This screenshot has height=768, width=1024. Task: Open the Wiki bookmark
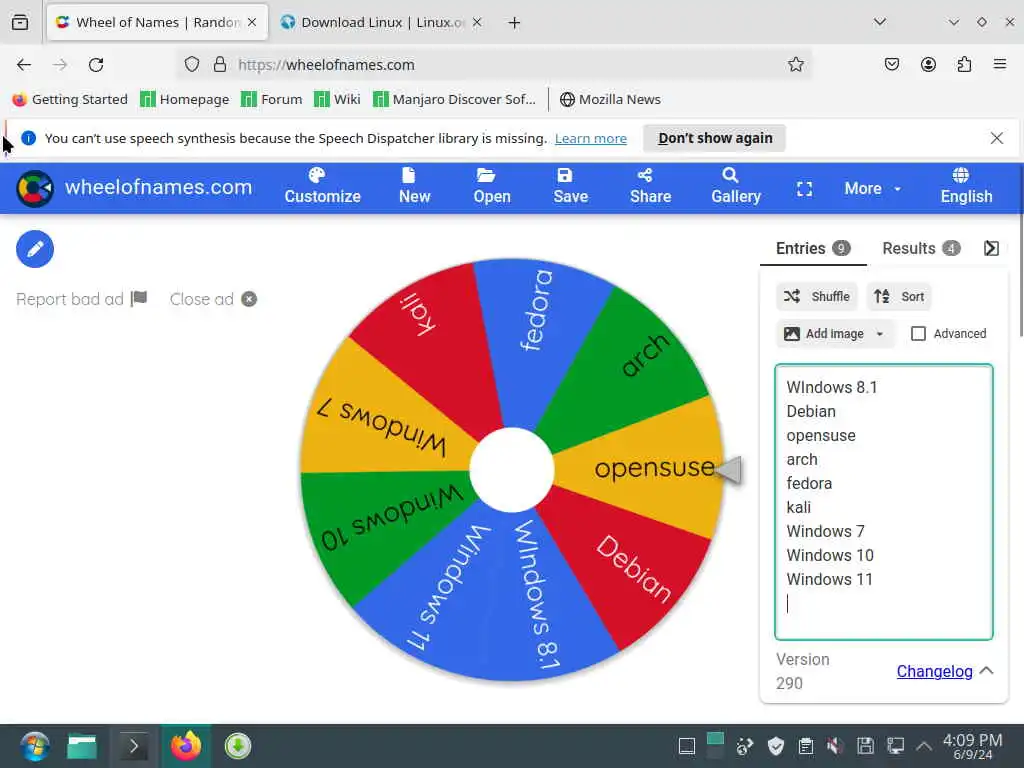coord(338,99)
